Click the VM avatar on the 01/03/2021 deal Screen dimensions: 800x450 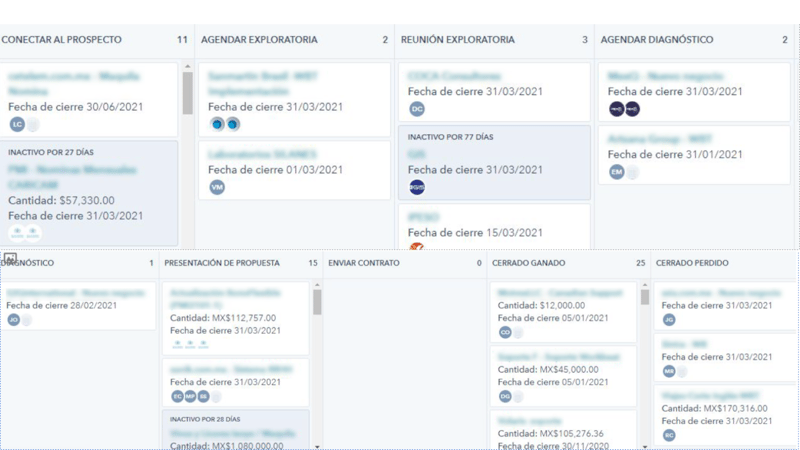217,187
